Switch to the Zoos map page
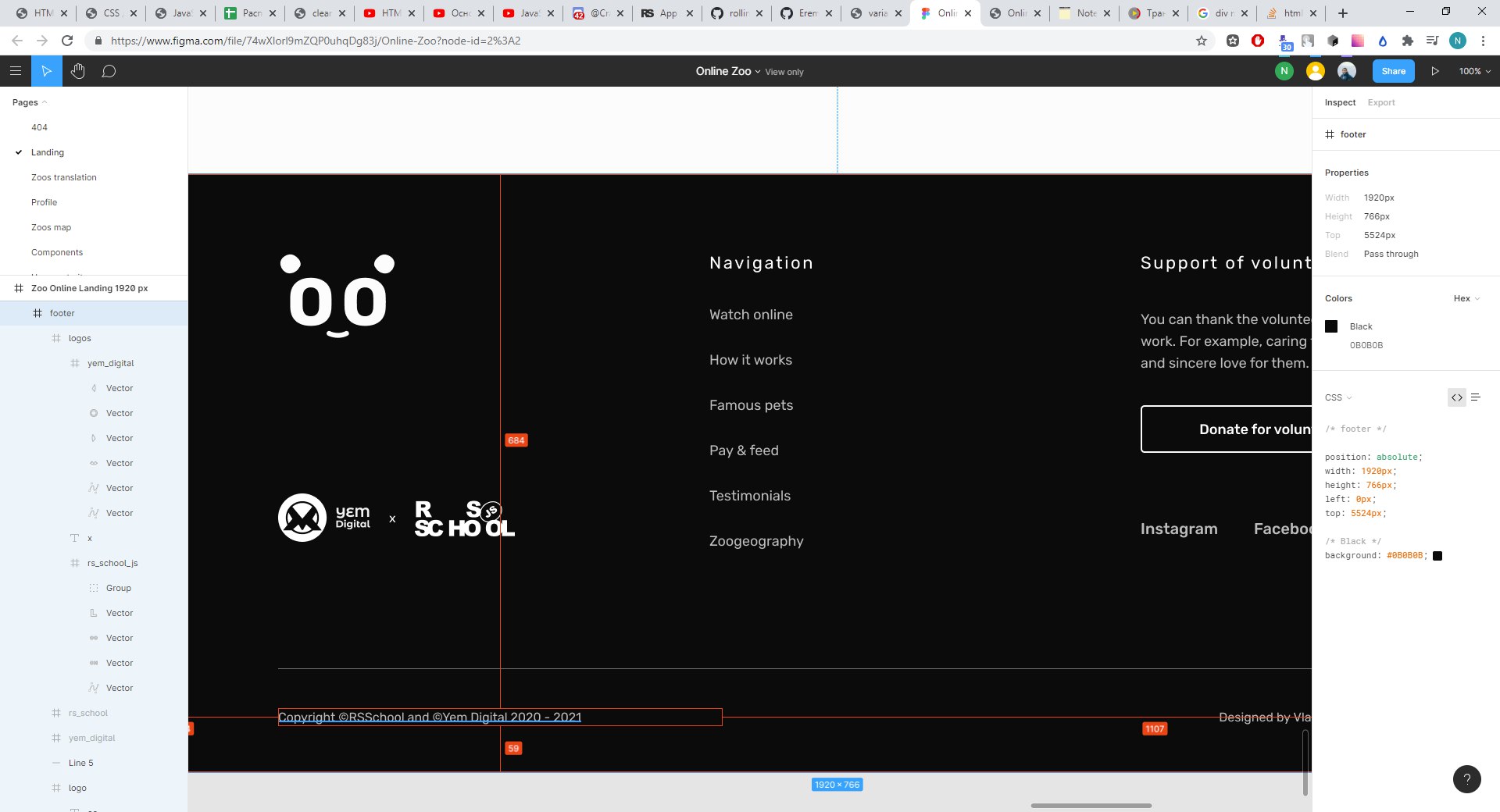This screenshot has height=812, width=1500. coord(94,227)
